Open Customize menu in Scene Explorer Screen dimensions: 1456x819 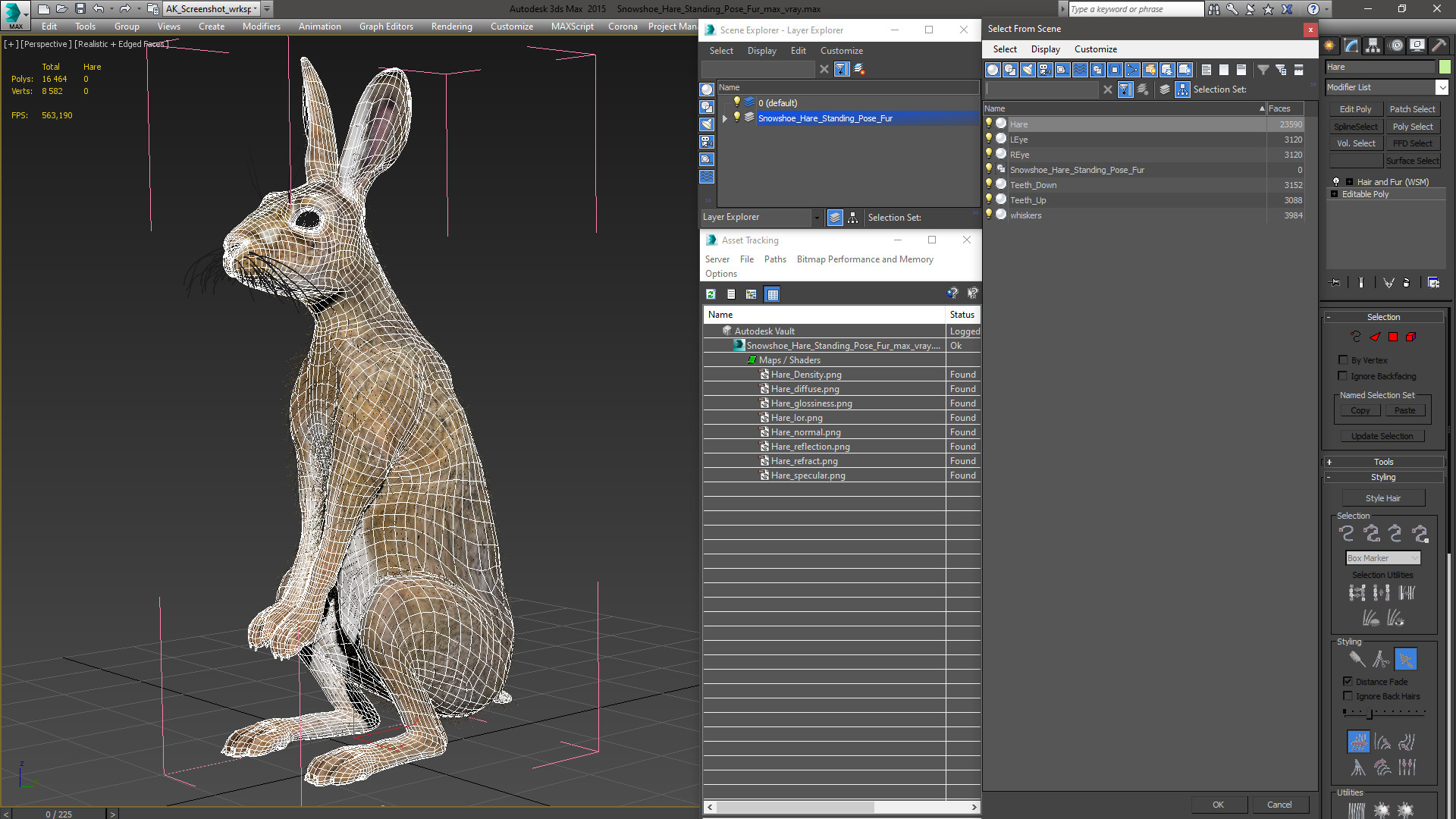coord(841,51)
